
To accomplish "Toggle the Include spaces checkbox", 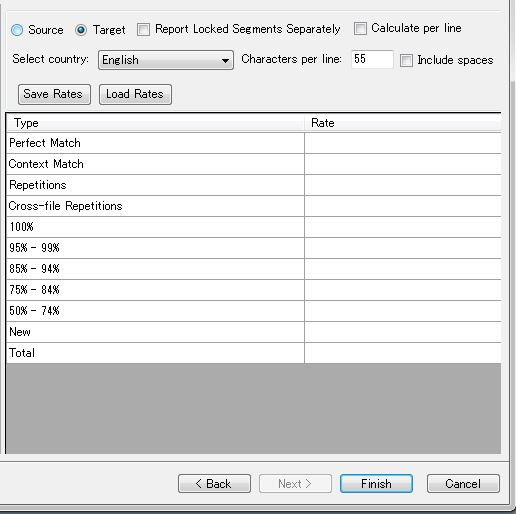I will (406, 60).
